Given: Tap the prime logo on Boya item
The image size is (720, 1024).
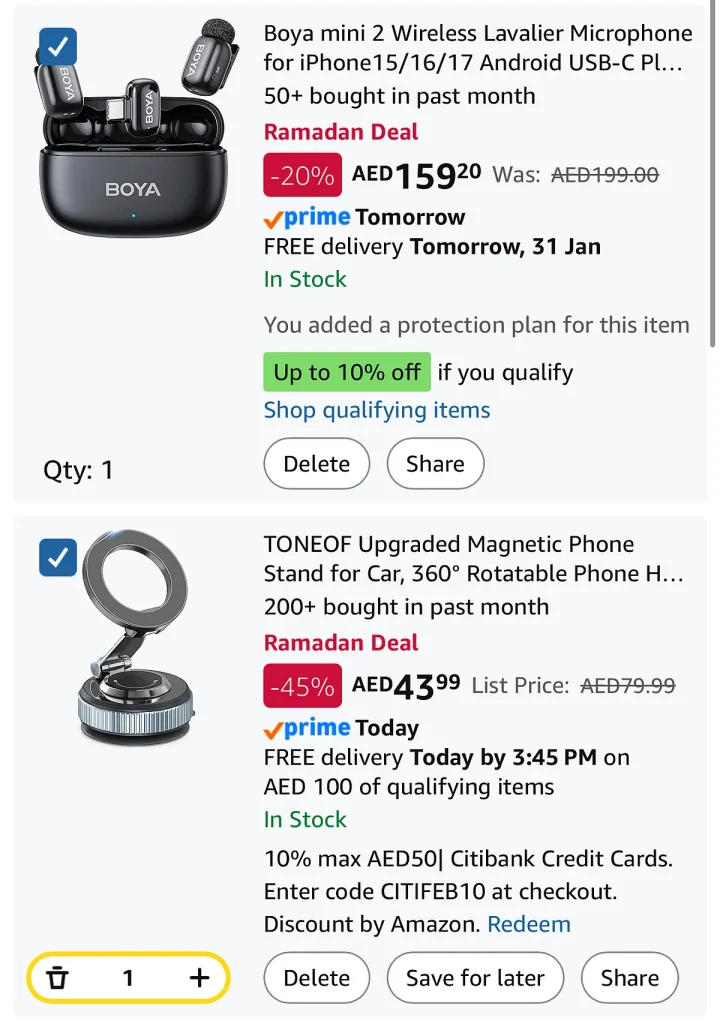Looking at the screenshot, I should (307, 217).
